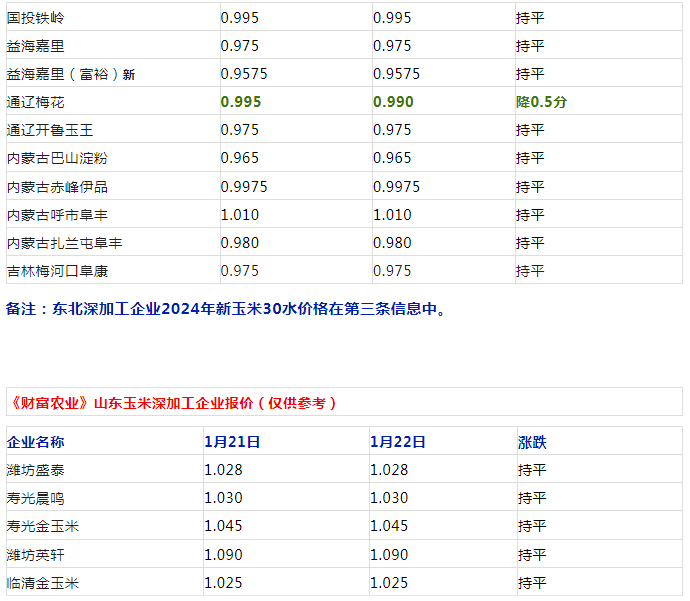Click the 1月21日 column header
Screen dimensions: 690x601
pos(232,442)
